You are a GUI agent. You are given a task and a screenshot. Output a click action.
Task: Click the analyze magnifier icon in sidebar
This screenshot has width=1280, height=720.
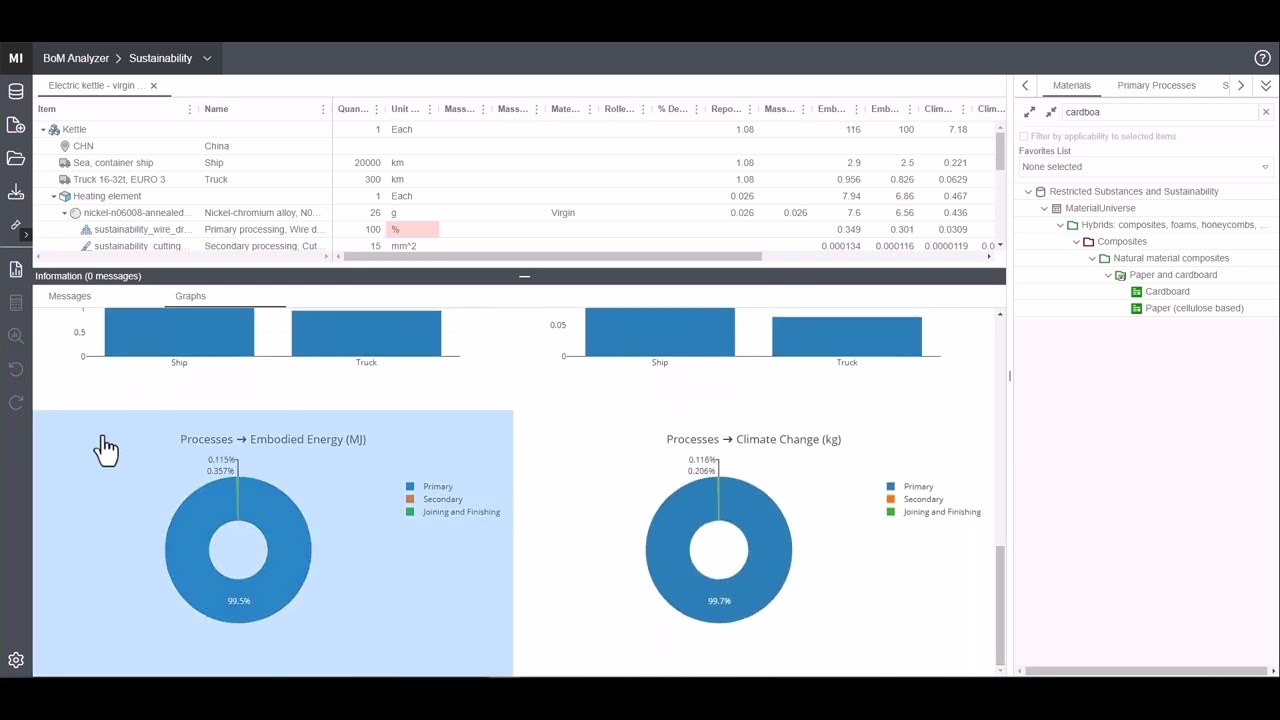15,336
